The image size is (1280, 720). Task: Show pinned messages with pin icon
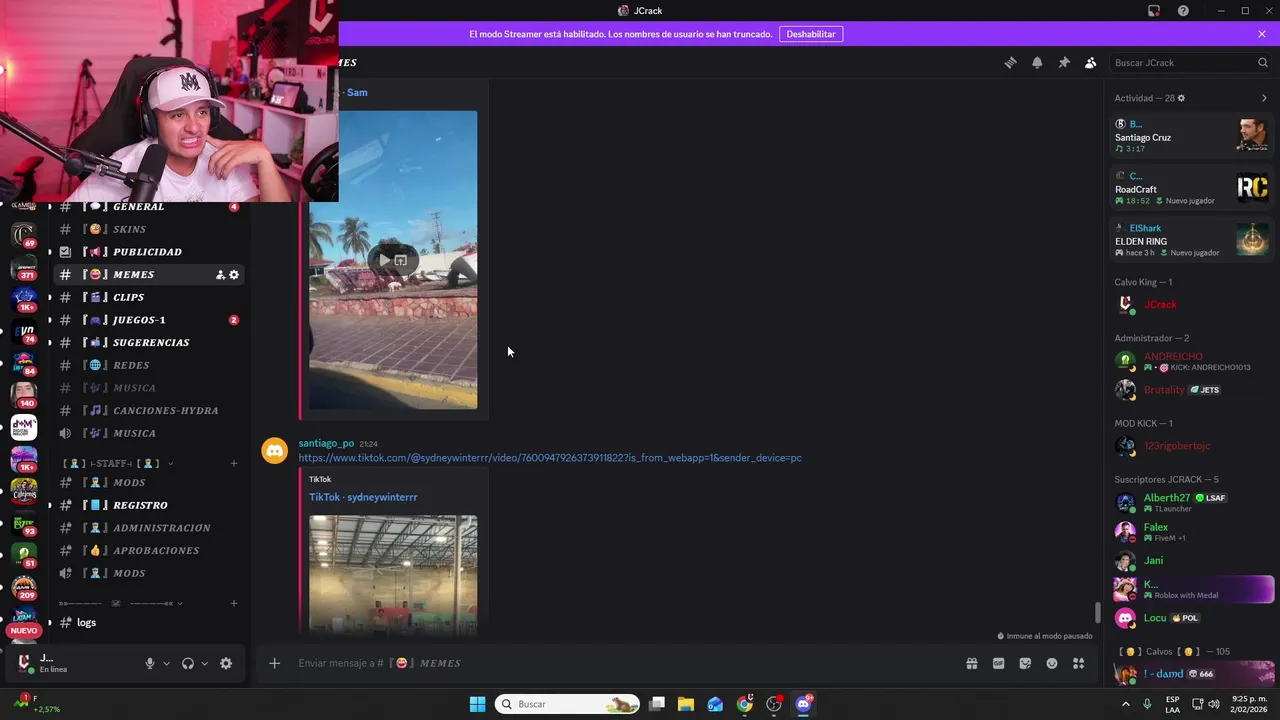click(1064, 62)
